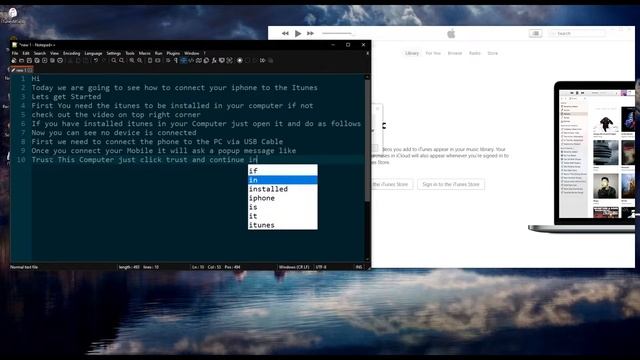Open the Plugins menu
Image resolution: width=640 pixels, height=360 pixels.
[173, 53]
